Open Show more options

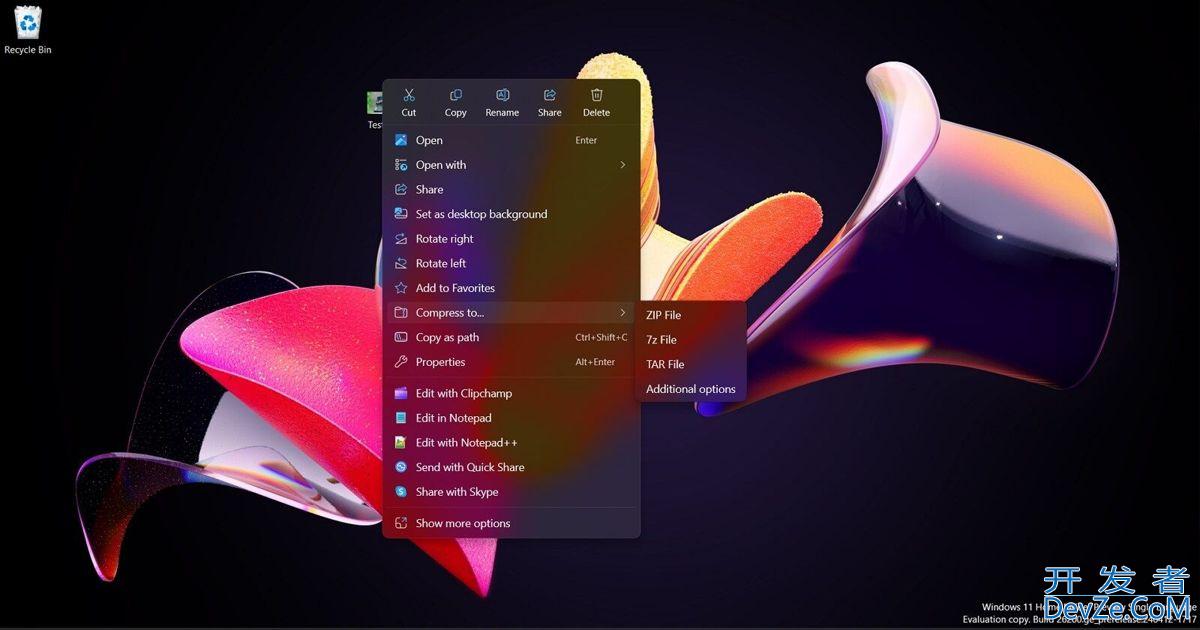pyautogui.click(x=511, y=523)
